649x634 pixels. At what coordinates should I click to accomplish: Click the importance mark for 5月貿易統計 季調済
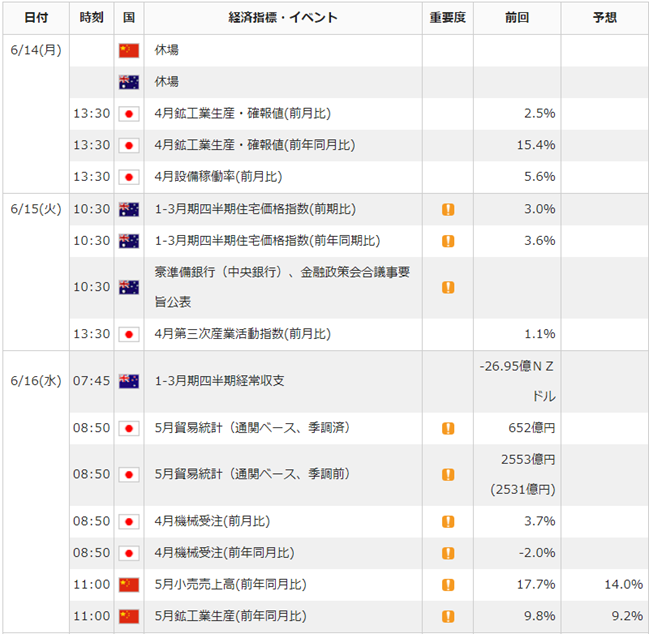click(448, 428)
